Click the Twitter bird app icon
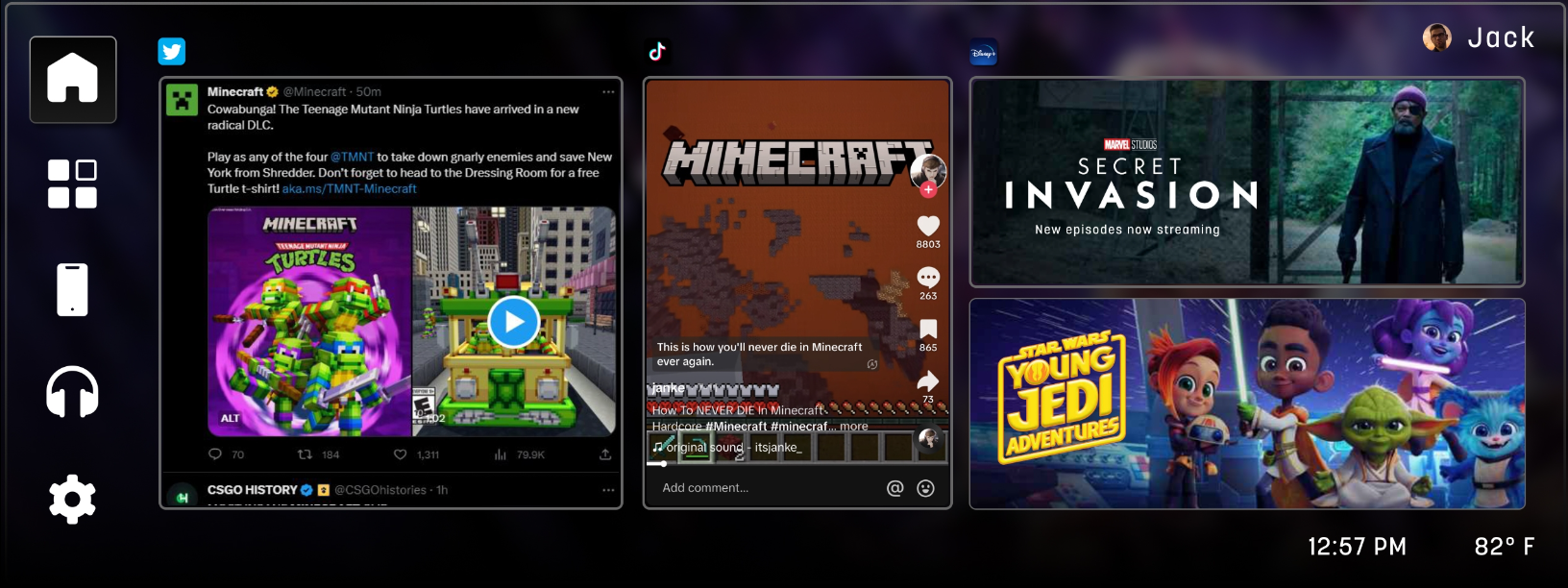Image resolution: width=1568 pixels, height=588 pixels. coord(172,51)
